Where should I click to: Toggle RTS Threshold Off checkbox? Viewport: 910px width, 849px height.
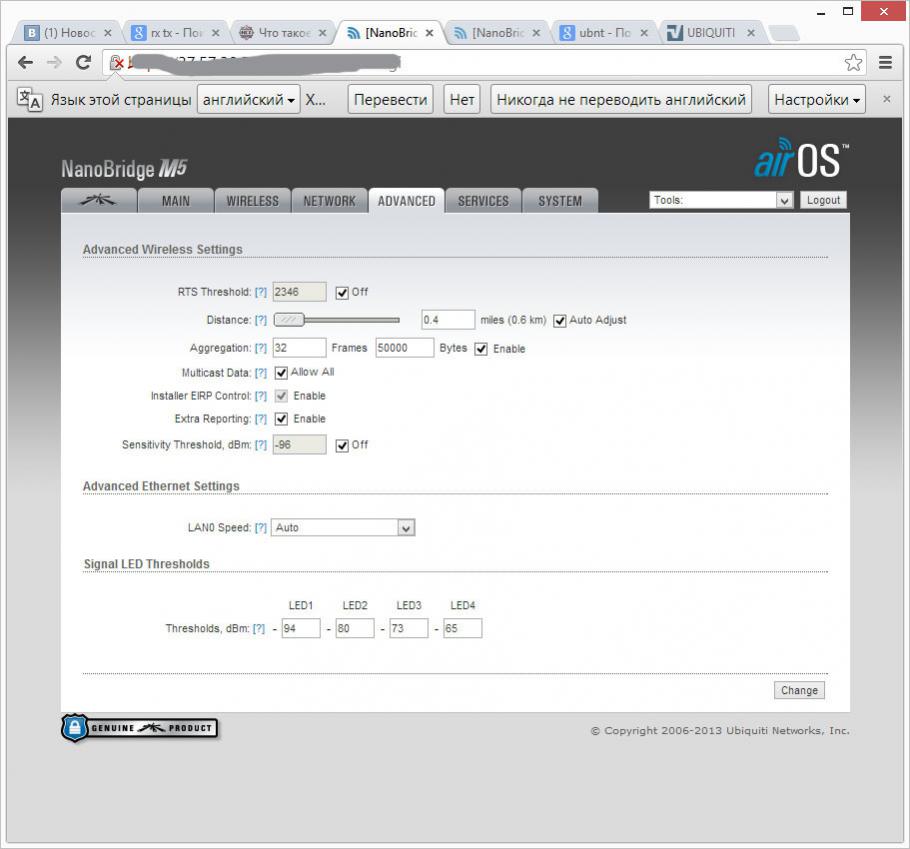(x=342, y=293)
